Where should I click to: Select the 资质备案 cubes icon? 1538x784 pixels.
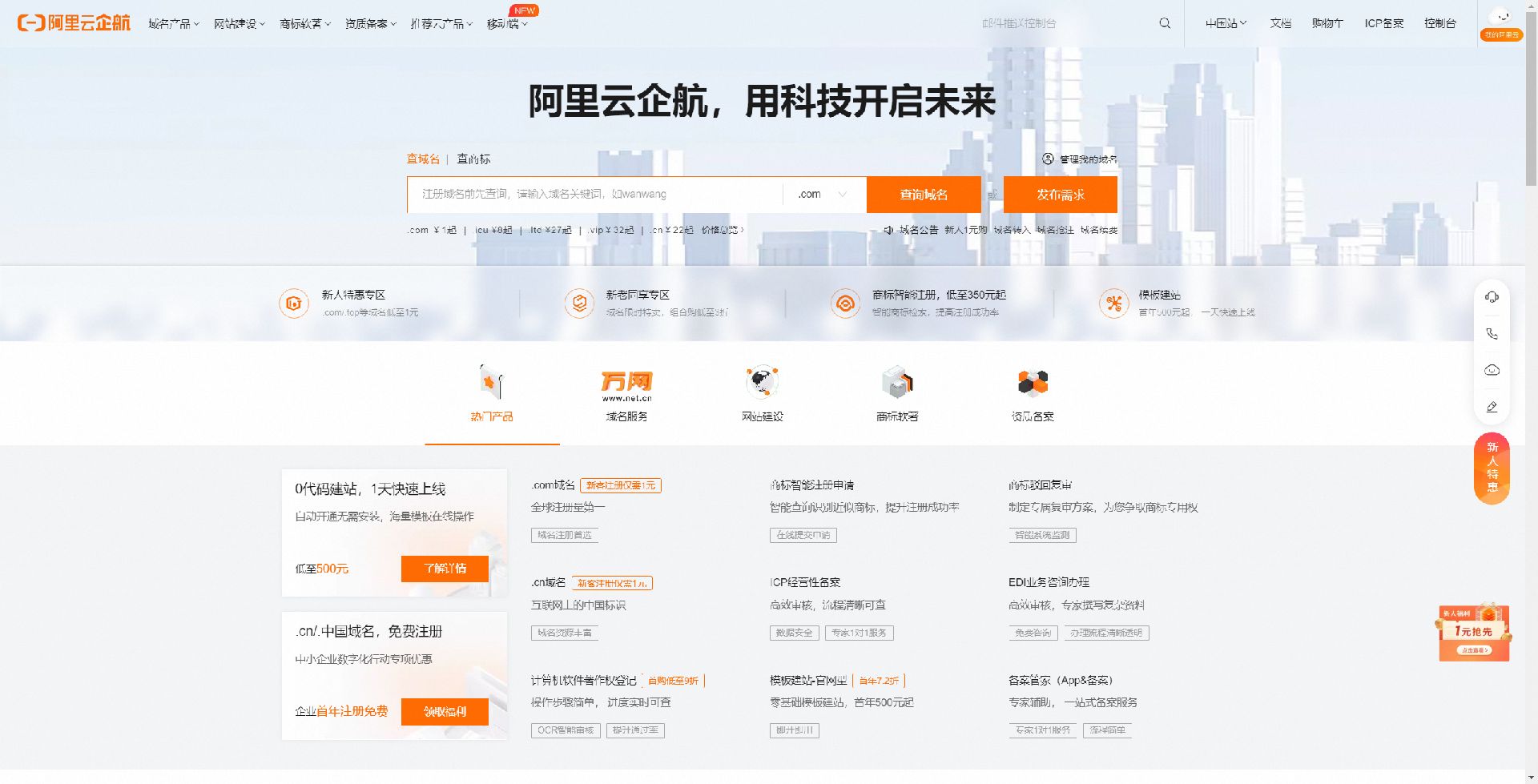click(1033, 383)
